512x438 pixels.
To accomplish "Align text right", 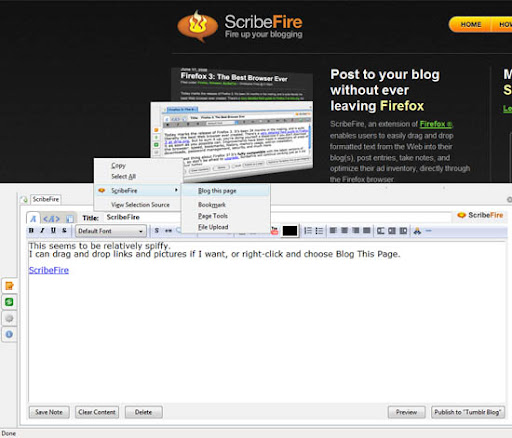I will pyautogui.click(x=356, y=230).
